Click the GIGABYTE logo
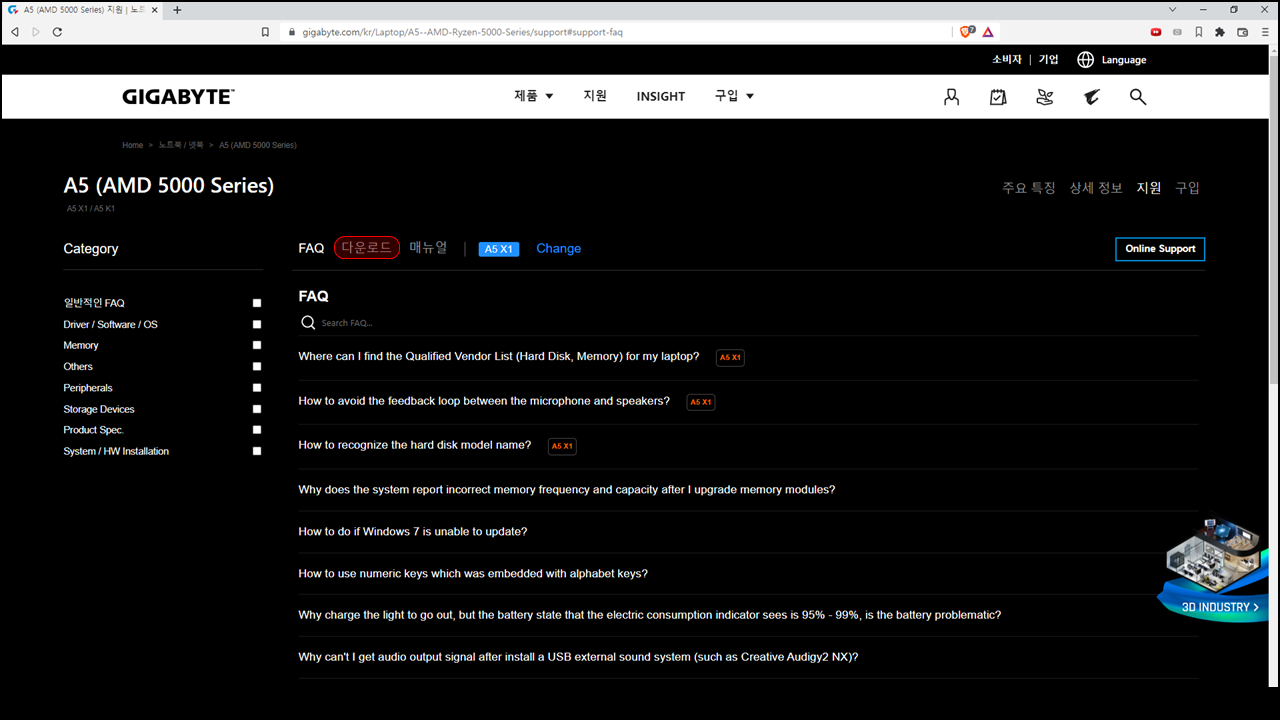The width and height of the screenshot is (1280, 720). (x=178, y=97)
